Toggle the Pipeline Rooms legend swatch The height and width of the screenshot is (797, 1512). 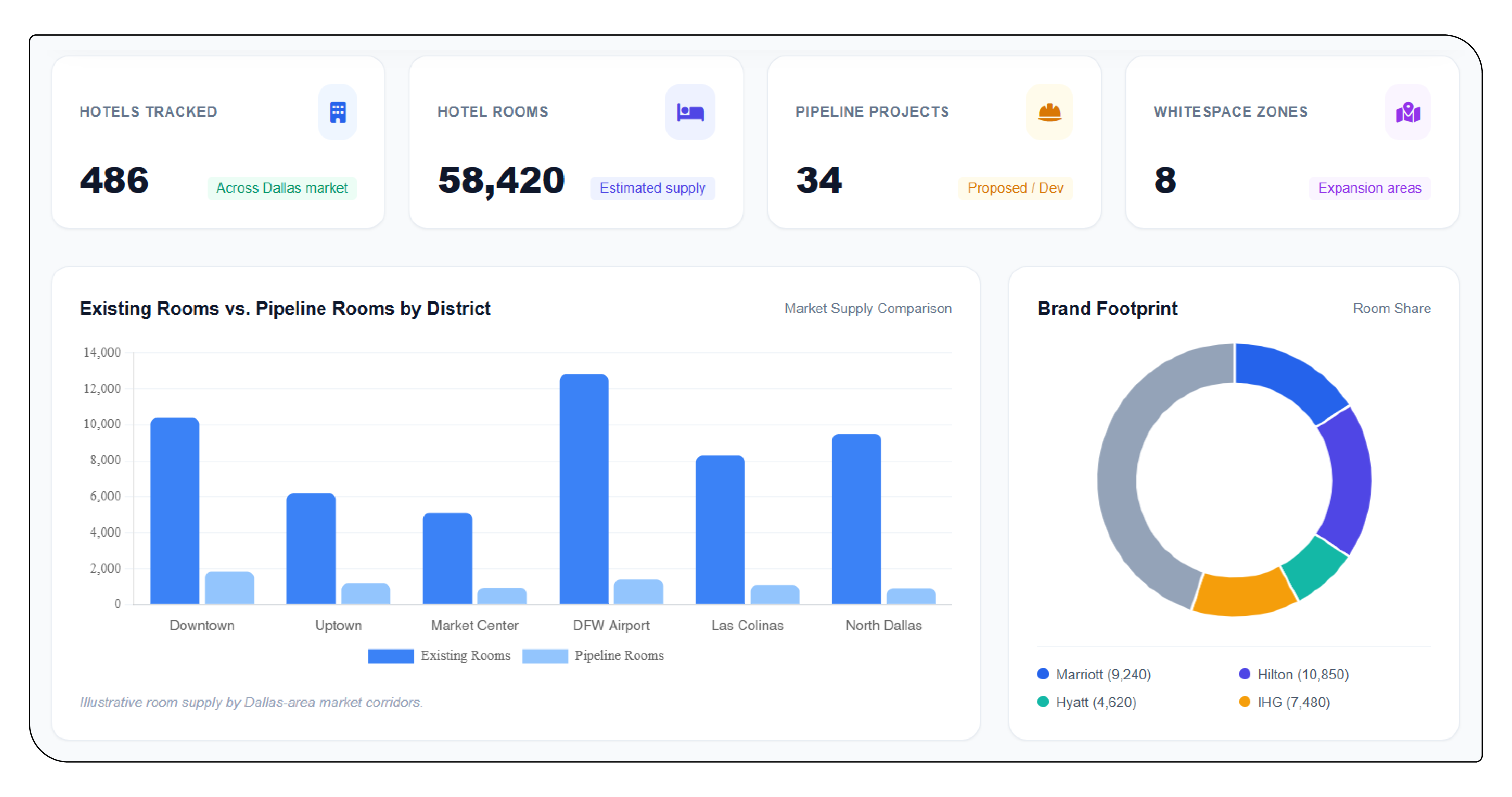(x=545, y=656)
